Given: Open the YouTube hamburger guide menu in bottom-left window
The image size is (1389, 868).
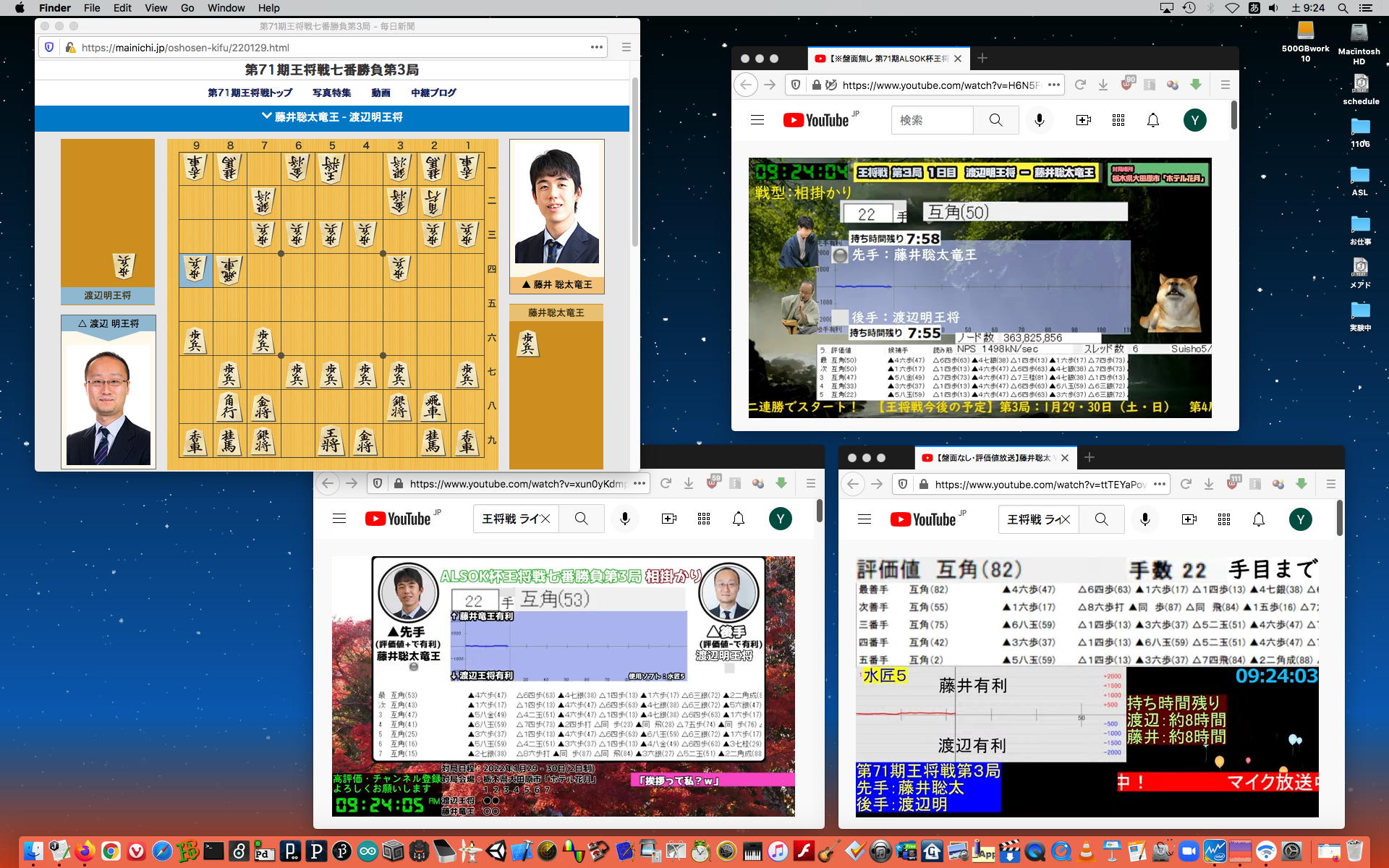Looking at the screenshot, I should click(x=339, y=519).
